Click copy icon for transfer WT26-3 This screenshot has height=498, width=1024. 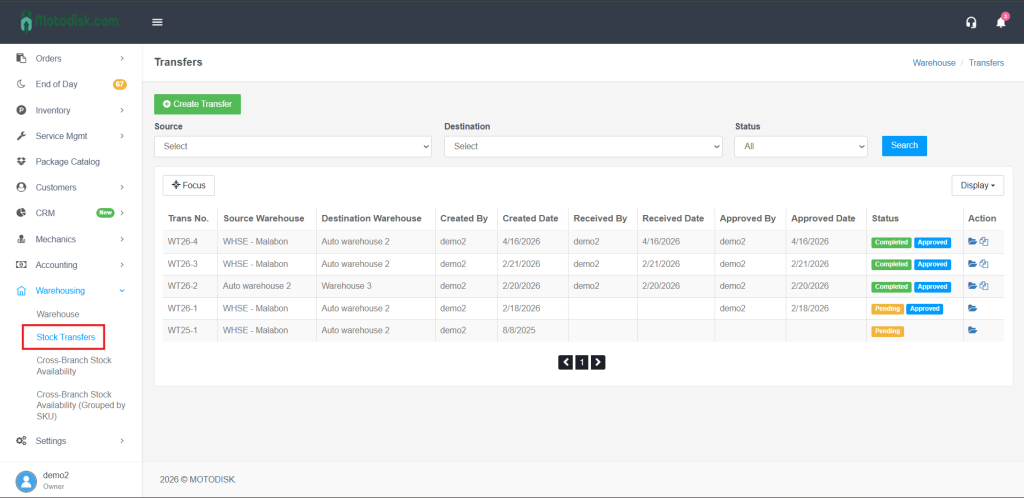coord(984,264)
